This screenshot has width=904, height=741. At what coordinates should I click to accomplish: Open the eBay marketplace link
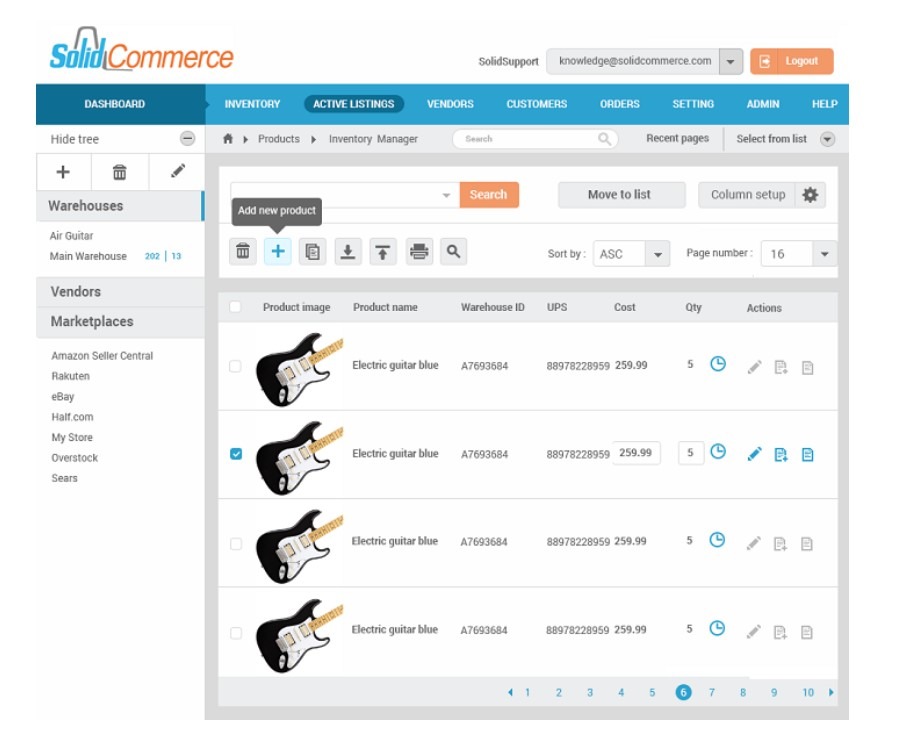pos(63,397)
